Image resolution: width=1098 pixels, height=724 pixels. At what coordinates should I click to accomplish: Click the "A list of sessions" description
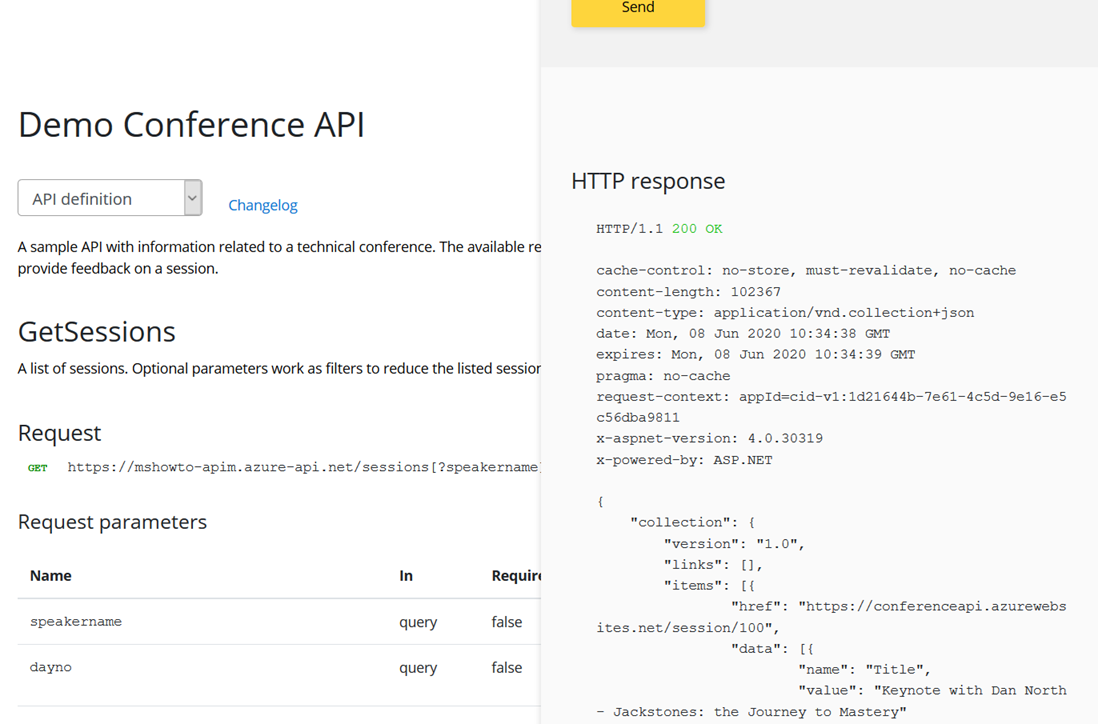[x=279, y=368]
